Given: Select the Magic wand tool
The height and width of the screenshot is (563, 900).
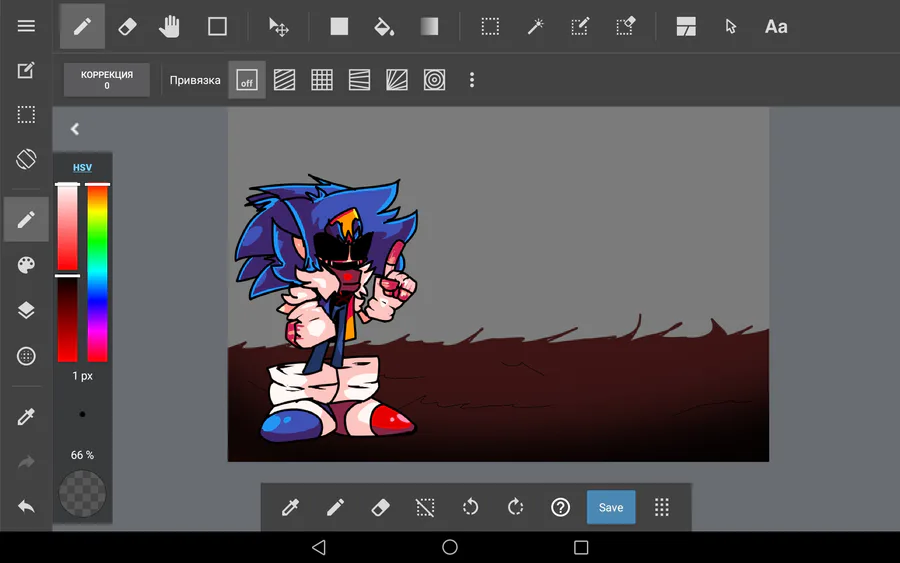Looking at the screenshot, I should click(535, 26).
